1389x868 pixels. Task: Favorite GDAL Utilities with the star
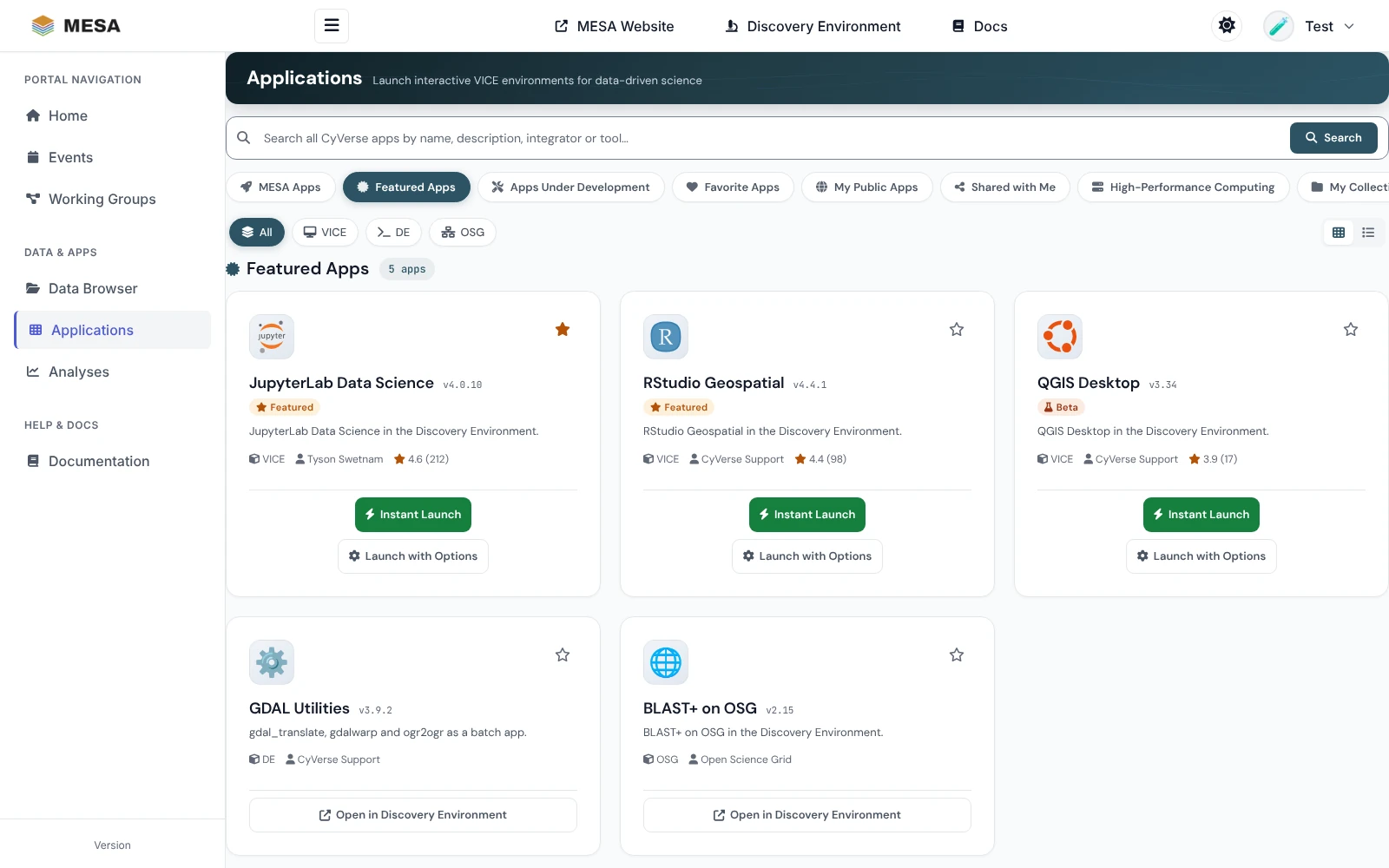pyautogui.click(x=563, y=654)
